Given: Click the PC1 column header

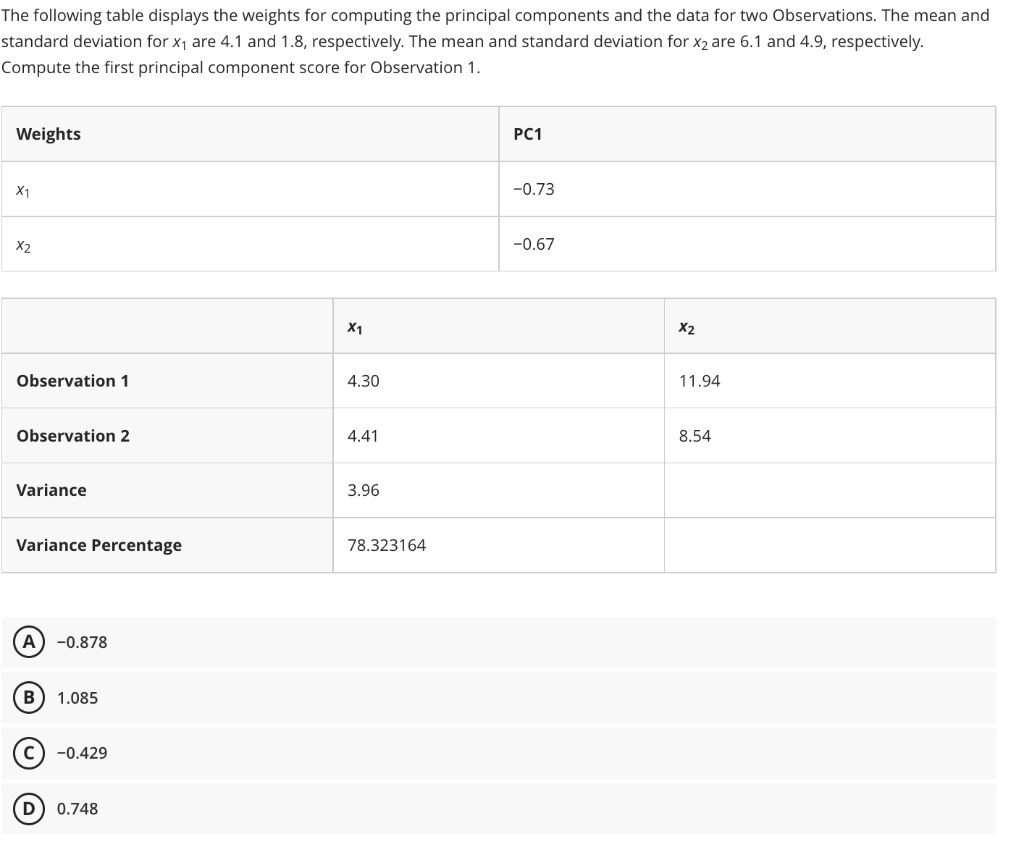Looking at the screenshot, I should [x=528, y=133].
